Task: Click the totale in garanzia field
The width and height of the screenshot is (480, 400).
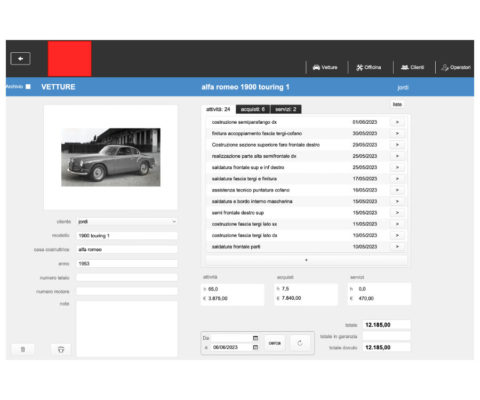Action: [x=386, y=336]
